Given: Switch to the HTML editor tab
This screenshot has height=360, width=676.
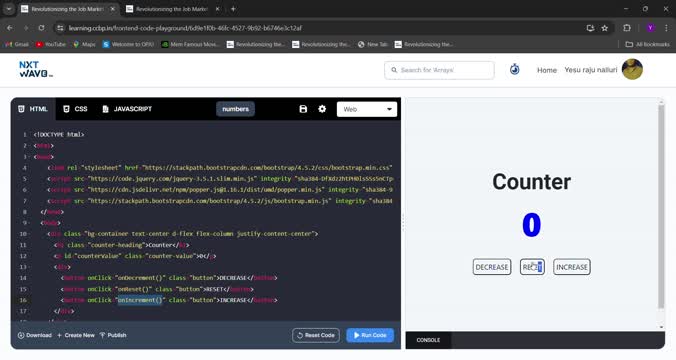Looking at the screenshot, I should coord(33,109).
